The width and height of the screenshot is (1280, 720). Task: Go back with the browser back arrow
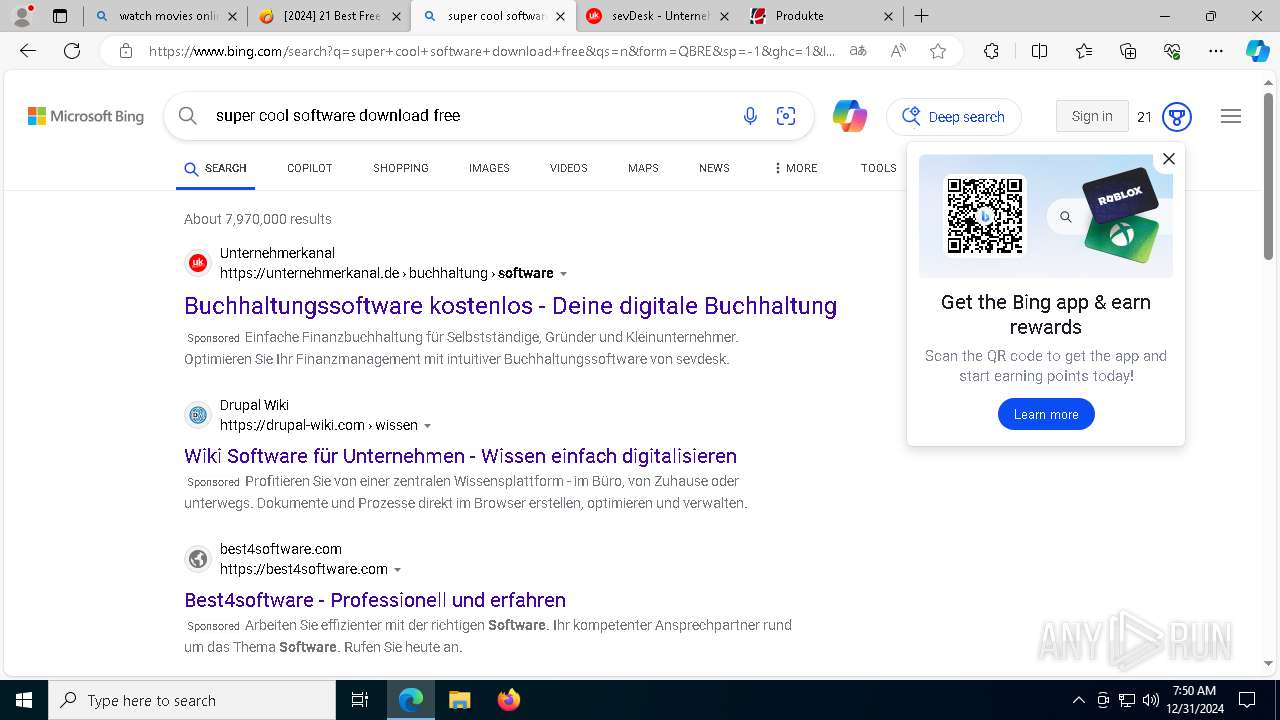coord(28,51)
